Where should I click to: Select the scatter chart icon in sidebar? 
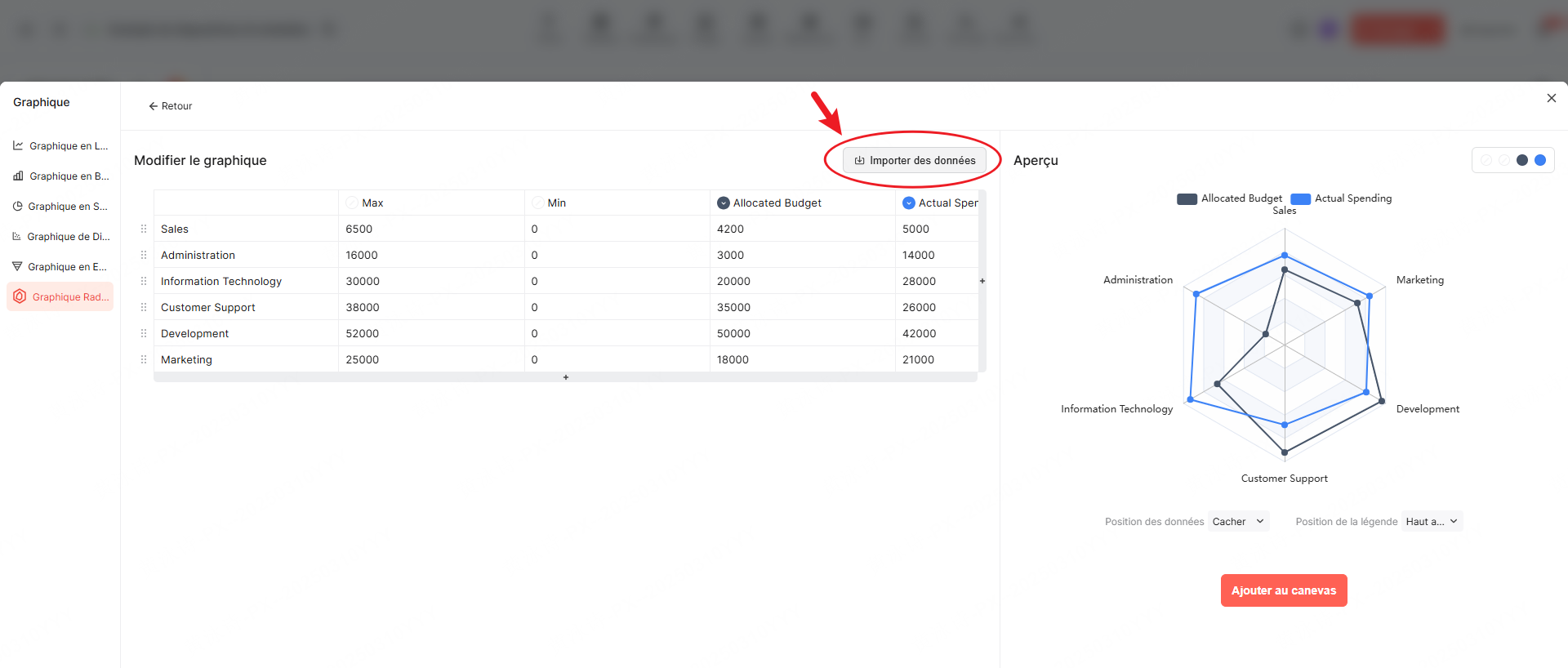(x=17, y=236)
